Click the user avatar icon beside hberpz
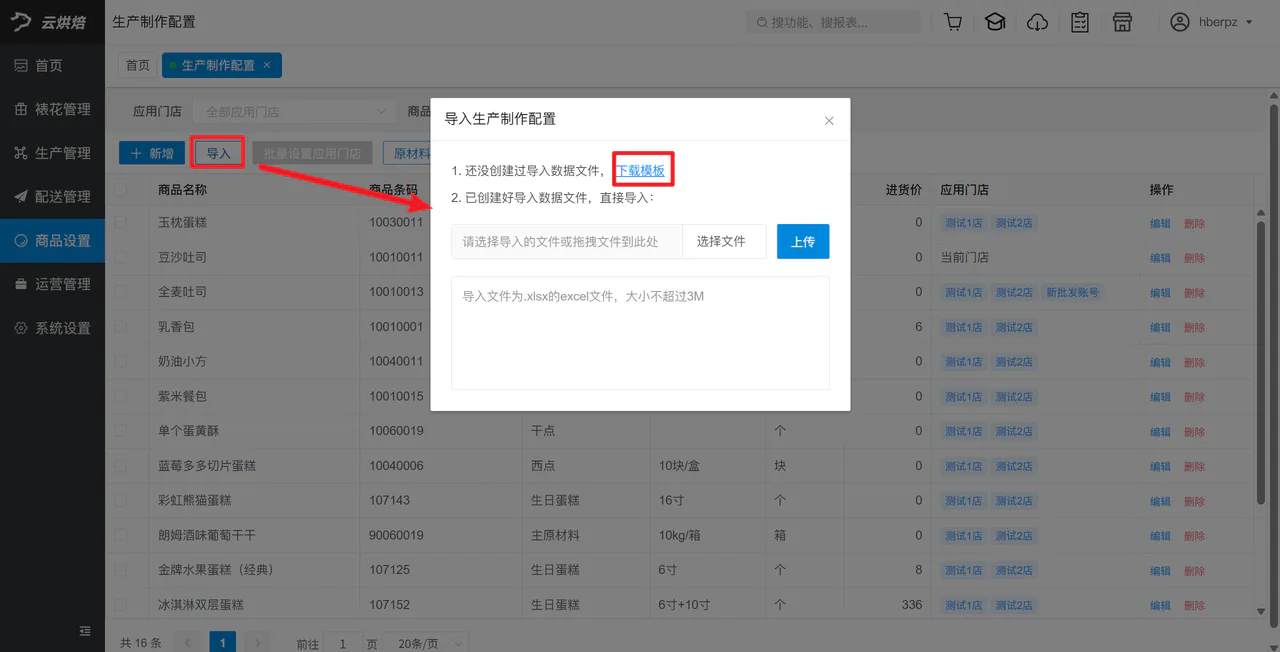Viewport: 1280px width, 652px height. tap(1180, 22)
